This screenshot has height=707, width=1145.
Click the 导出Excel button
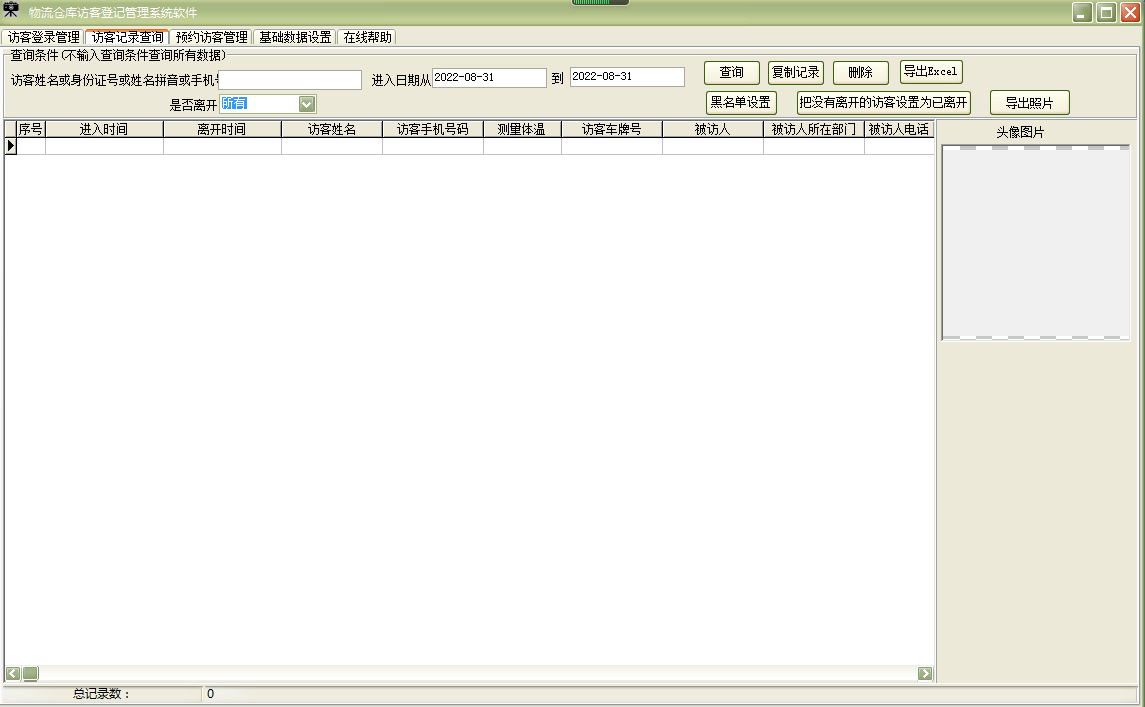coord(931,72)
